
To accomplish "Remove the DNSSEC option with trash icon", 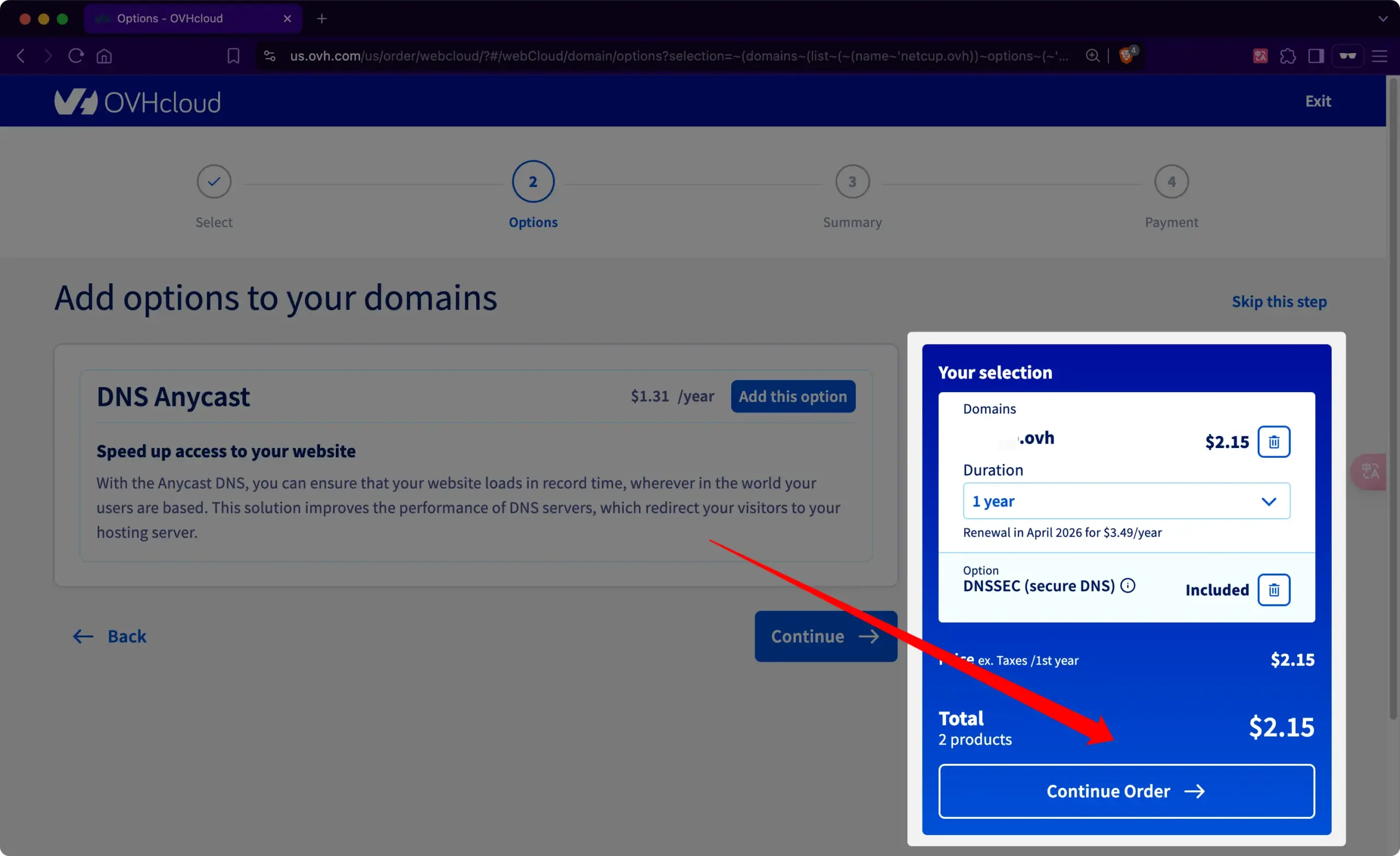I will [1274, 590].
